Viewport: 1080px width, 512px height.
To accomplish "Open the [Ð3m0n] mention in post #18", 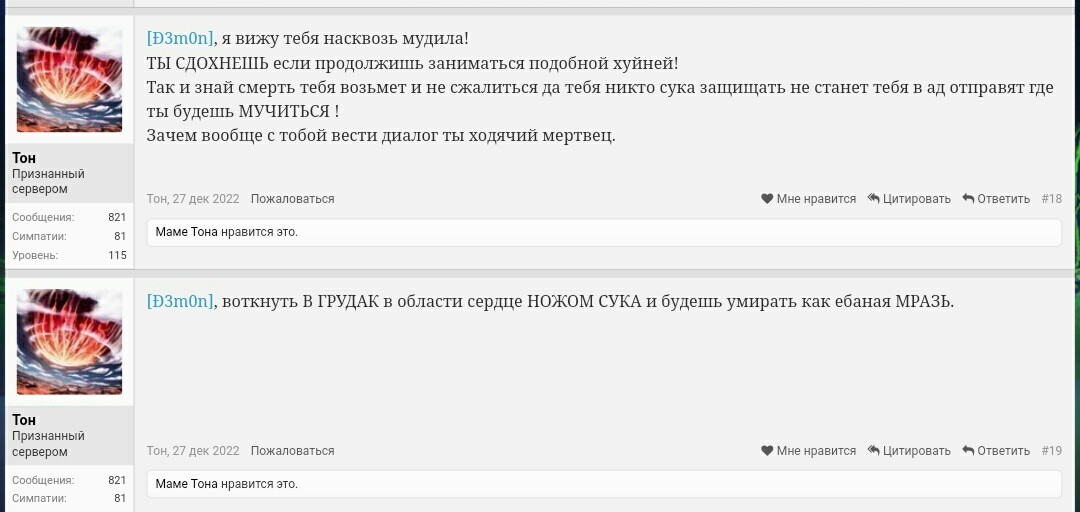I will [x=180, y=39].
